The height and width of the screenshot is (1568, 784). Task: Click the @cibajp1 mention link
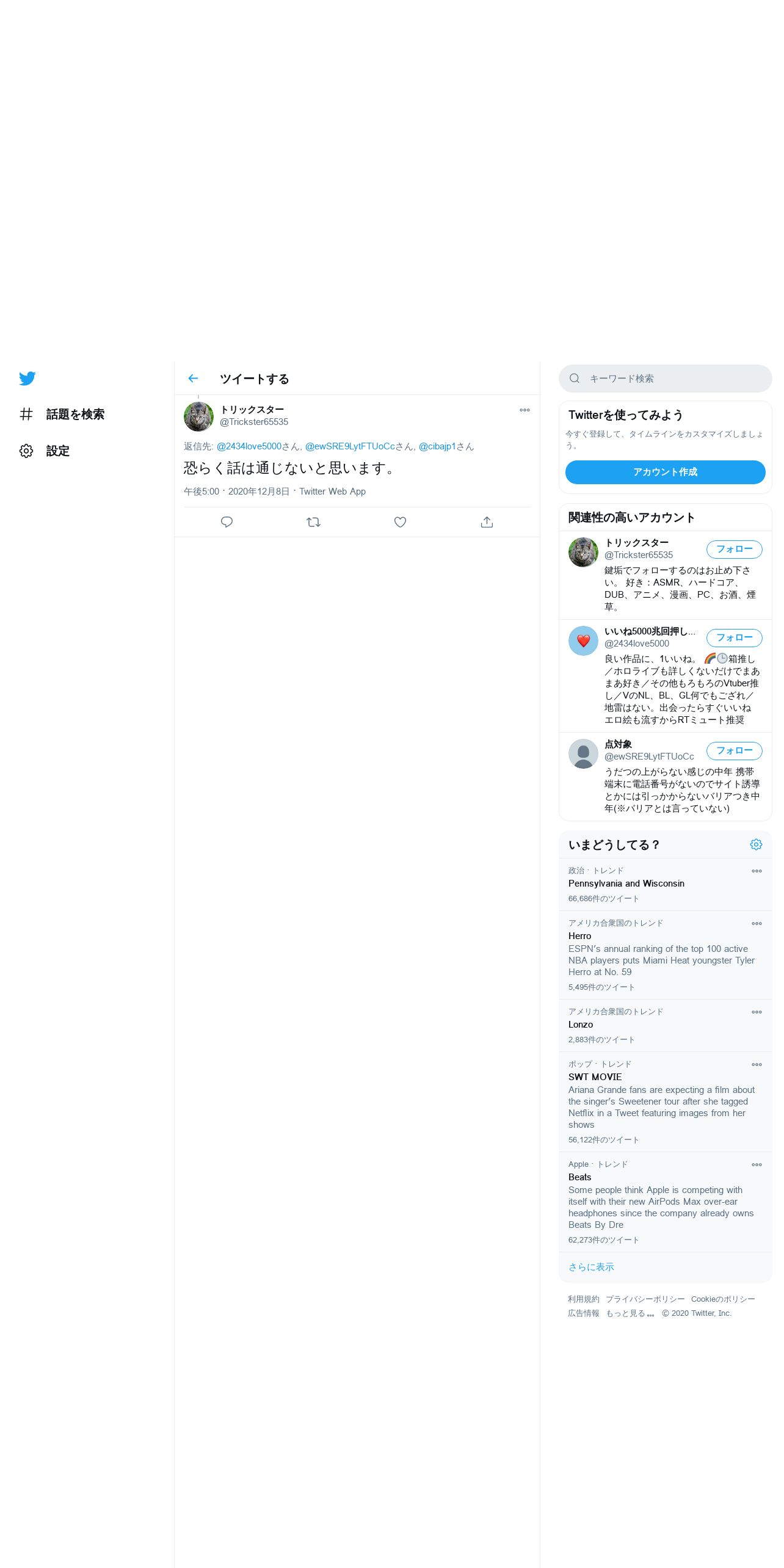pyautogui.click(x=437, y=446)
